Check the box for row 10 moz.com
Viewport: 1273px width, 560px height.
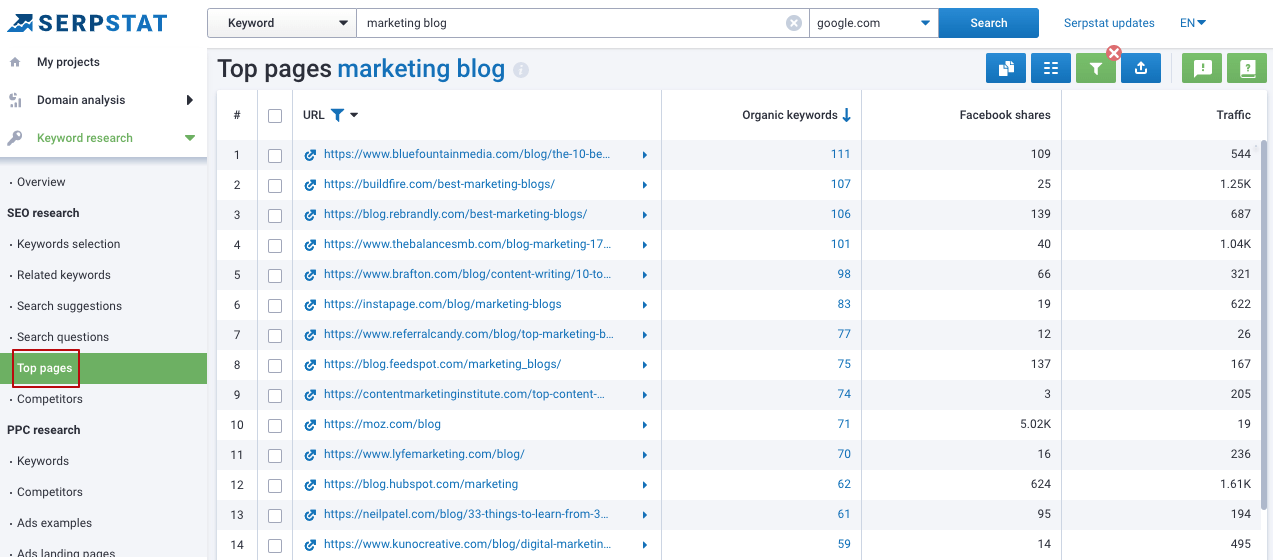pos(275,425)
